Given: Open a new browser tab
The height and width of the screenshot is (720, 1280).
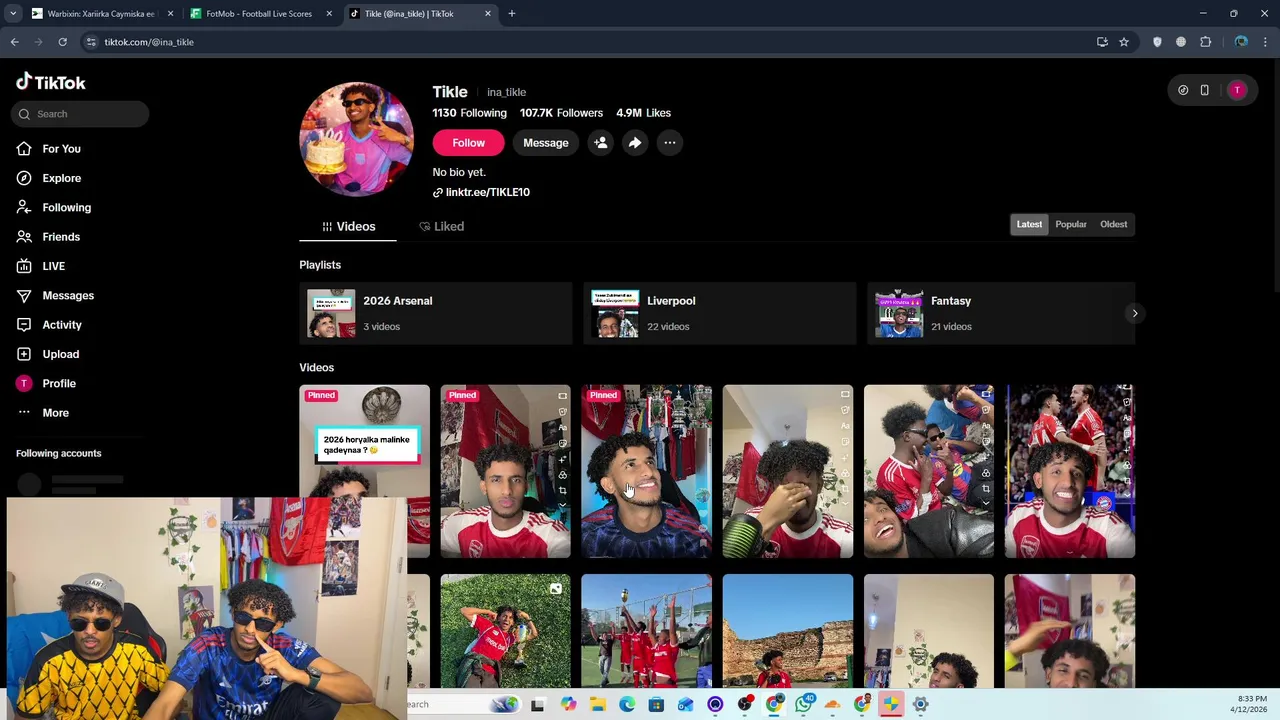Looking at the screenshot, I should point(512,14).
